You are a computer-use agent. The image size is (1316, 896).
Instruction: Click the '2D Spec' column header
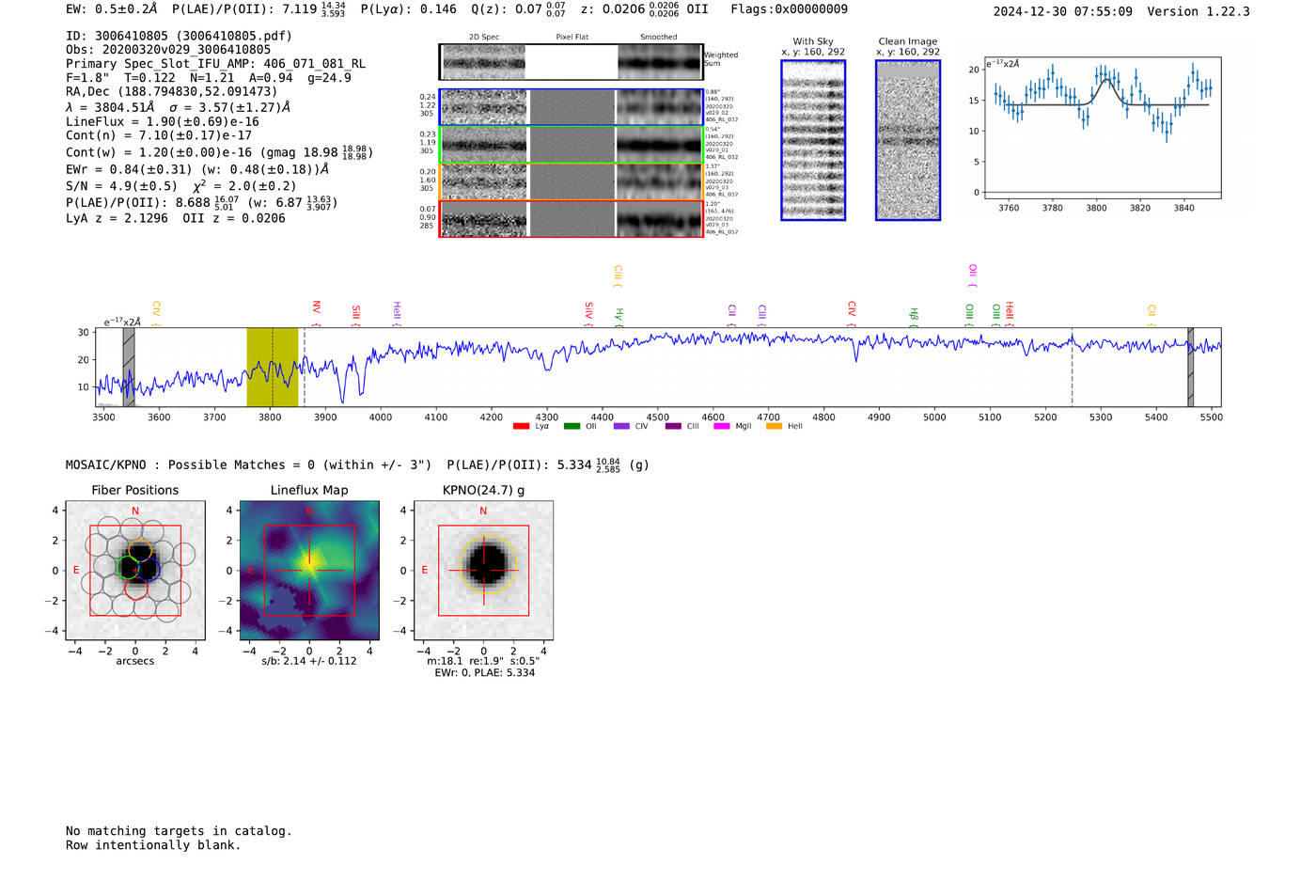484,38
